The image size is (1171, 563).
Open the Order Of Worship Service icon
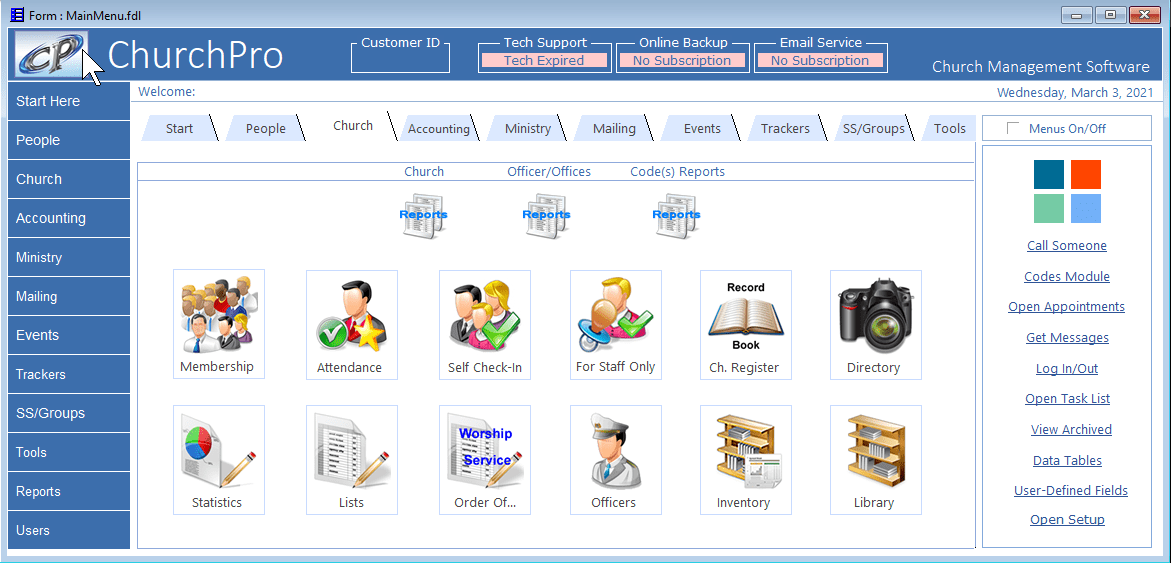click(485, 460)
